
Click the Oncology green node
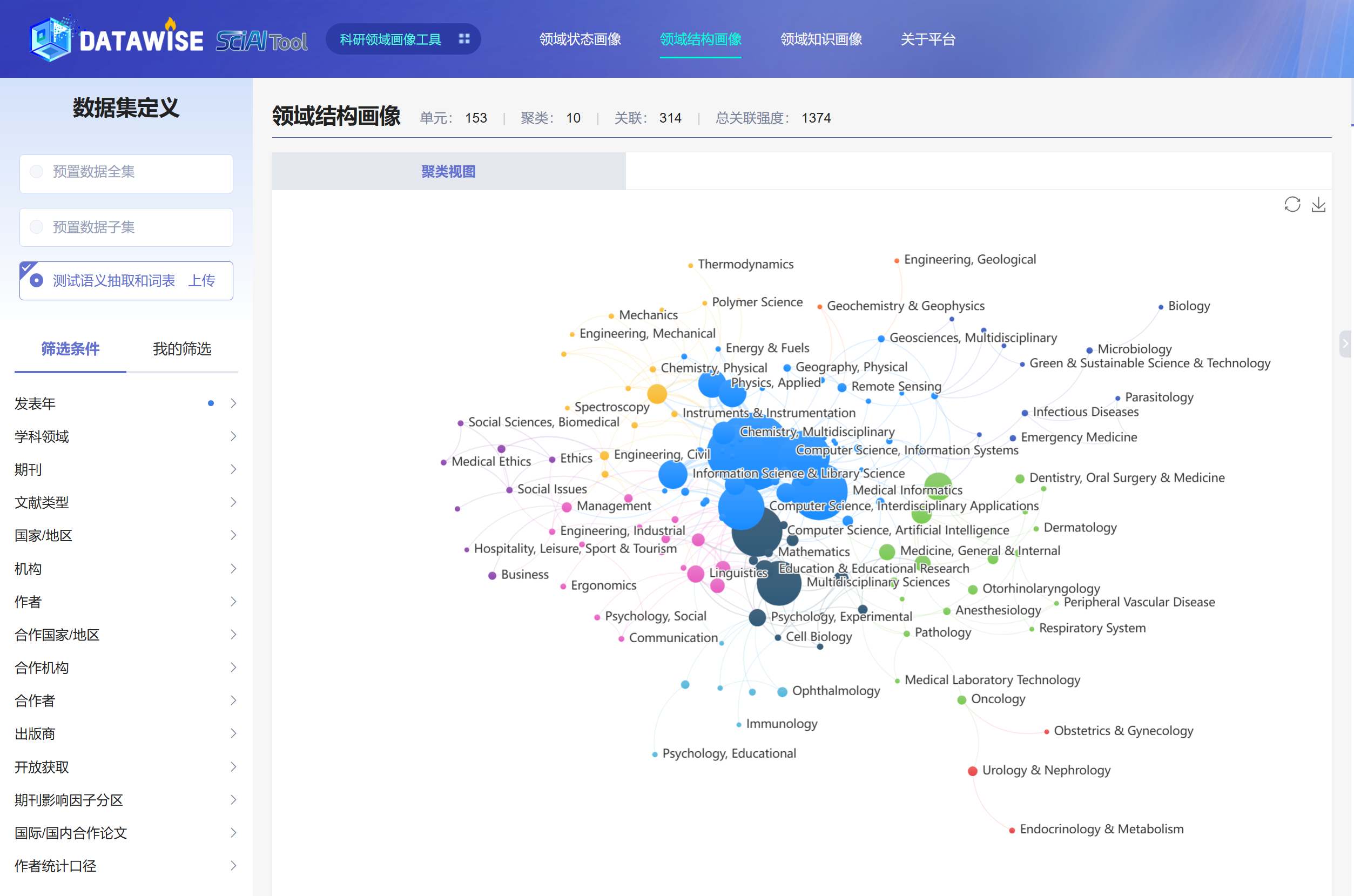point(961,700)
